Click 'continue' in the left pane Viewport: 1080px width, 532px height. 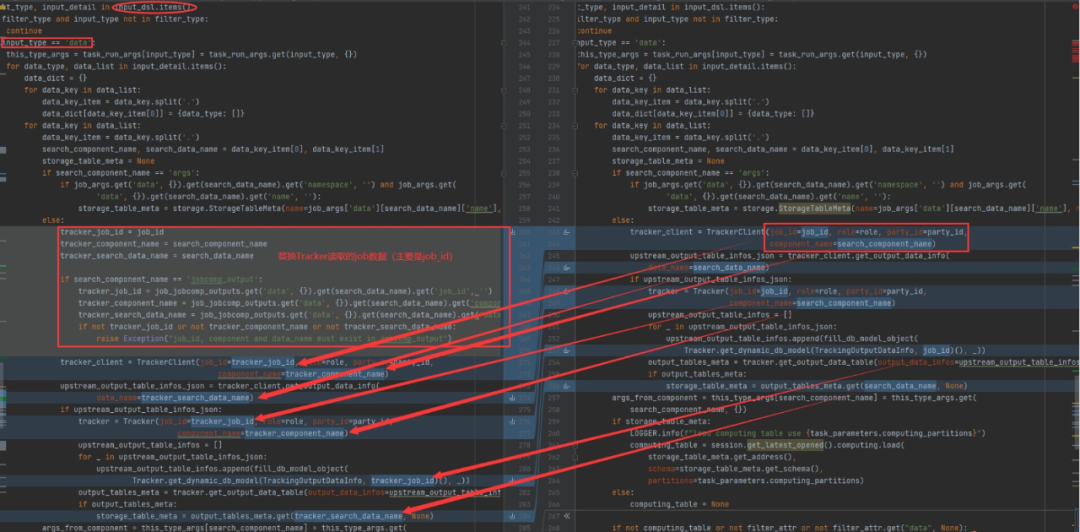coord(24,31)
